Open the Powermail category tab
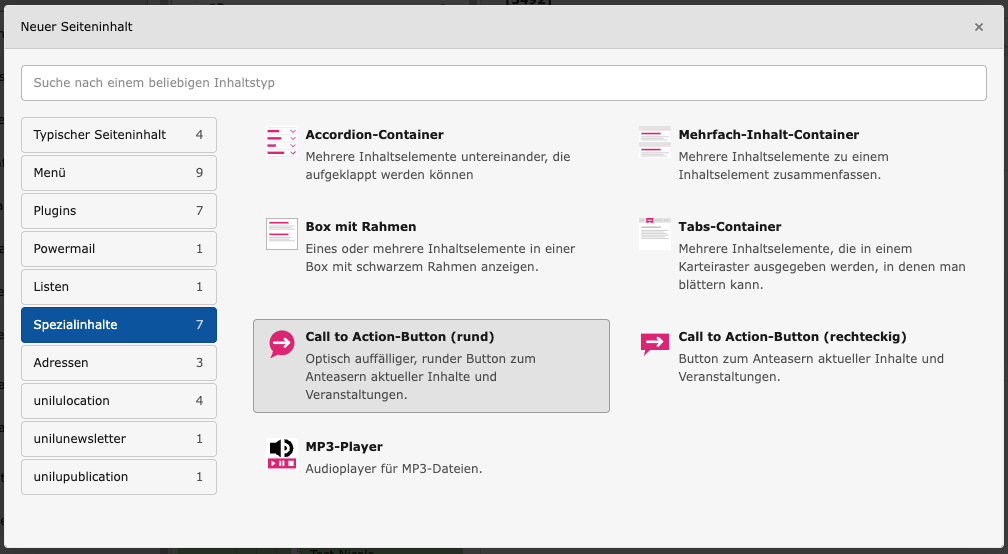 118,249
